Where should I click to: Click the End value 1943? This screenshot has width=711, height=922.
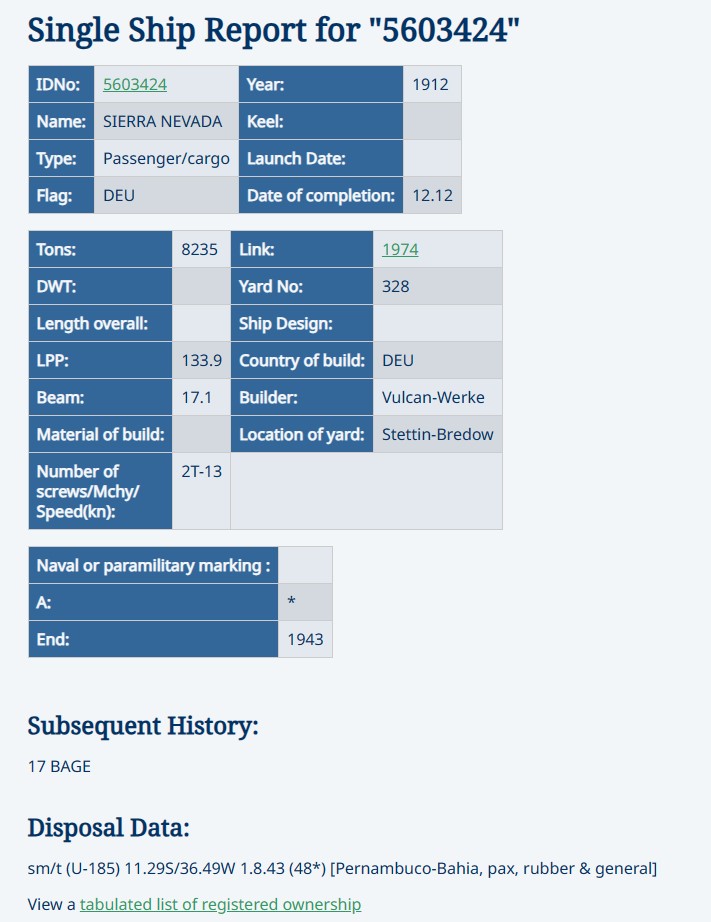point(305,639)
